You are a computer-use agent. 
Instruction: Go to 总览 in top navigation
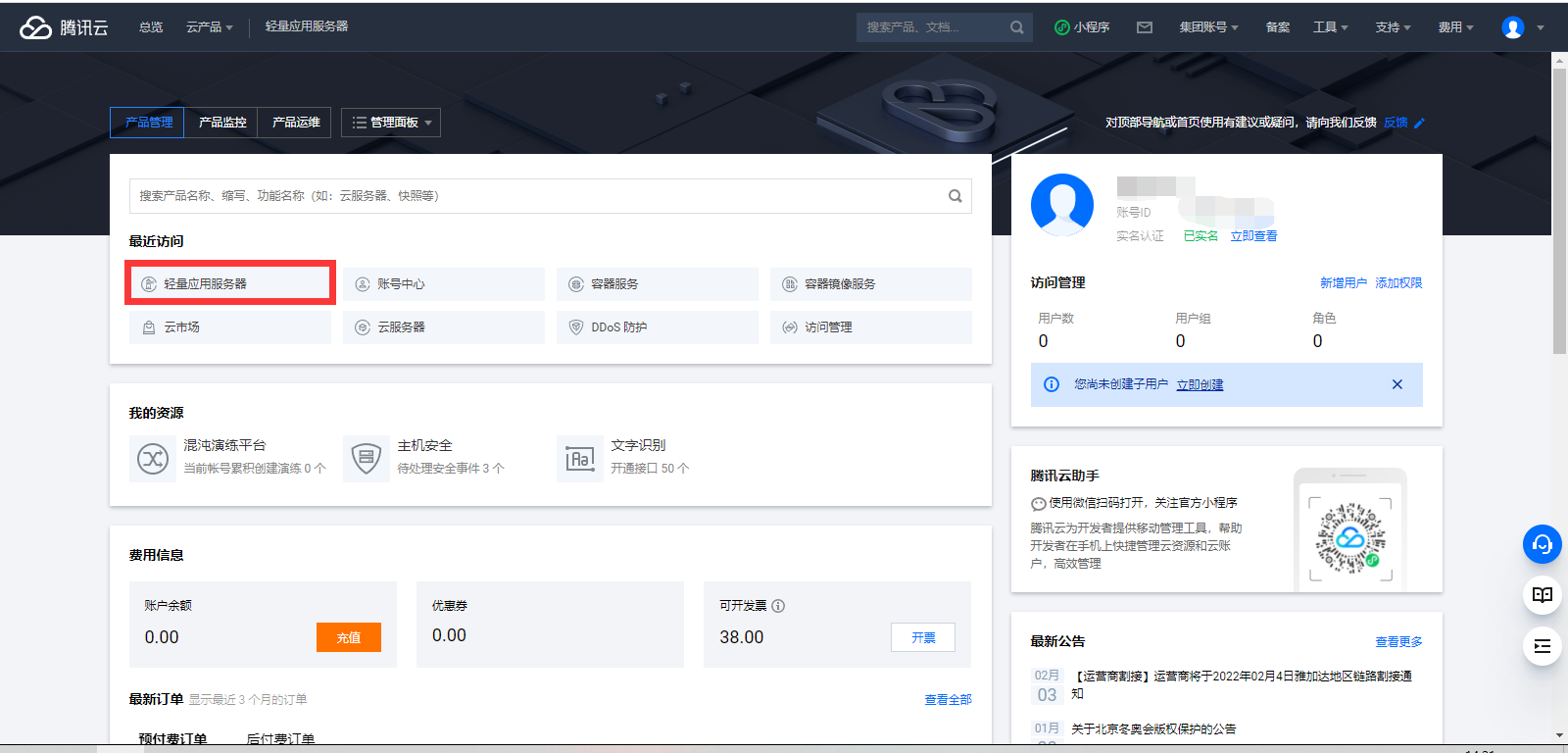click(x=151, y=27)
